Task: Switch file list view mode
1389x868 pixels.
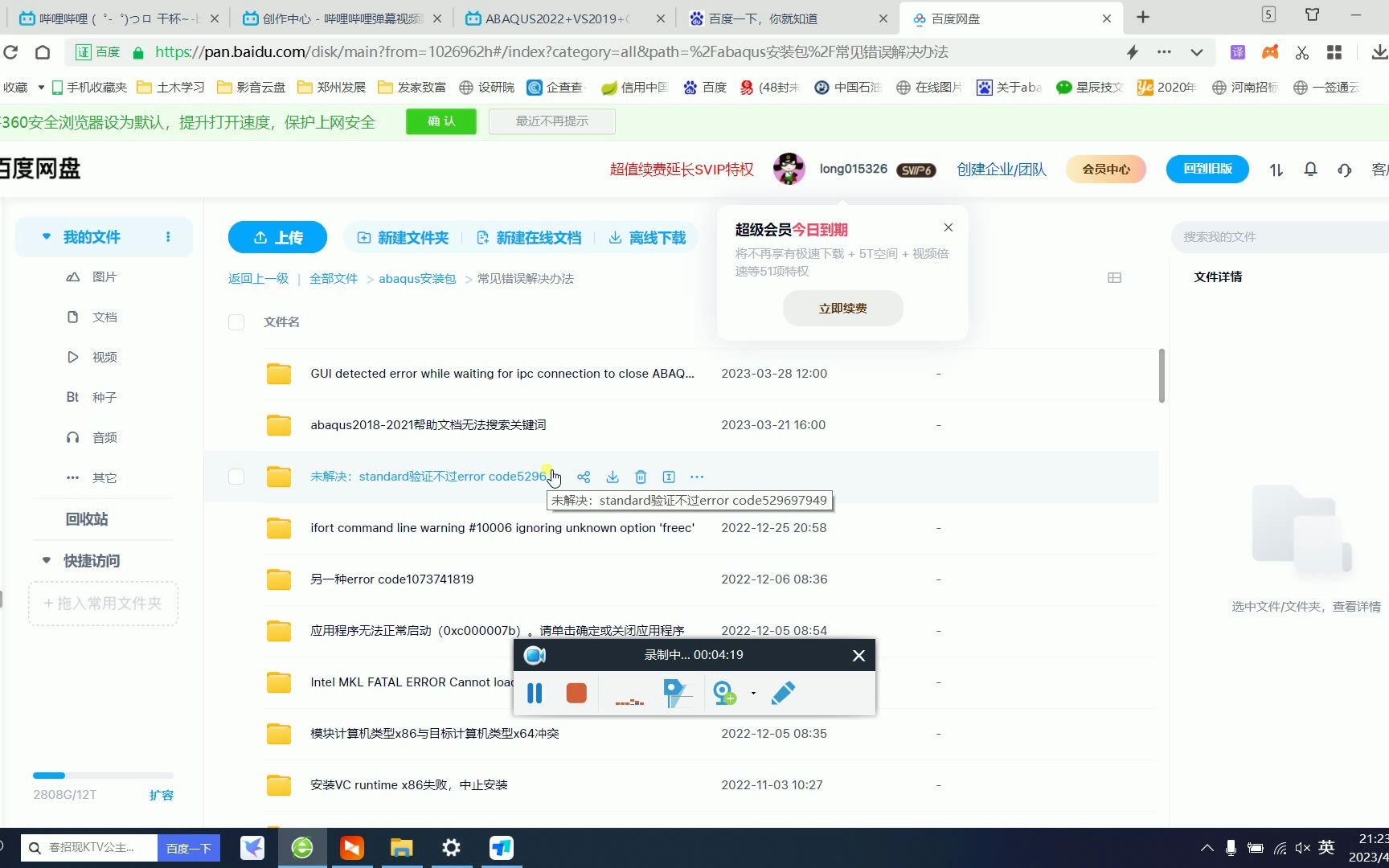Action: 1114,278
